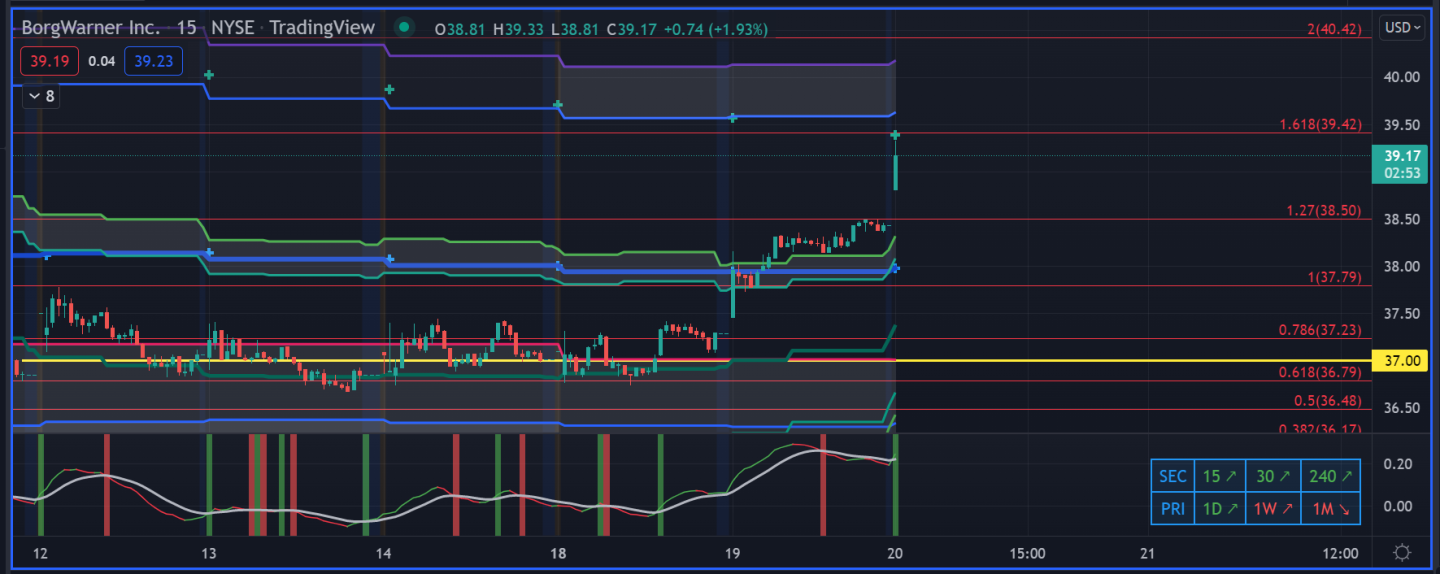Click date 18 on the time axis
The width and height of the screenshot is (1440, 574).
point(558,553)
